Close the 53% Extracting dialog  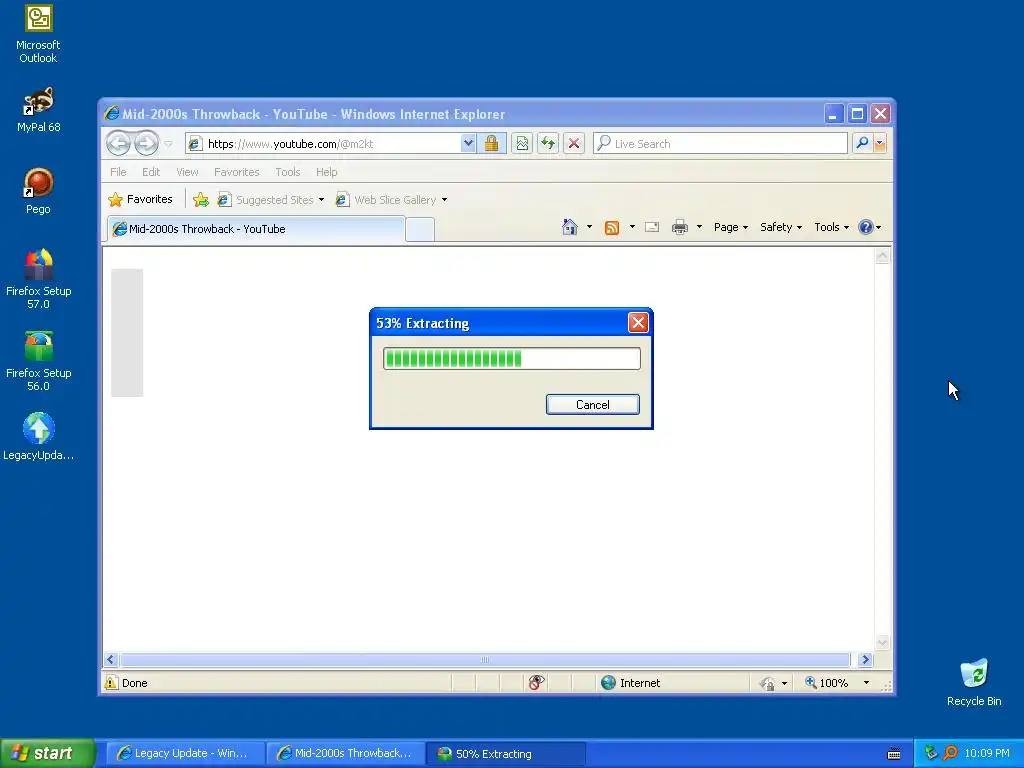[x=638, y=323]
